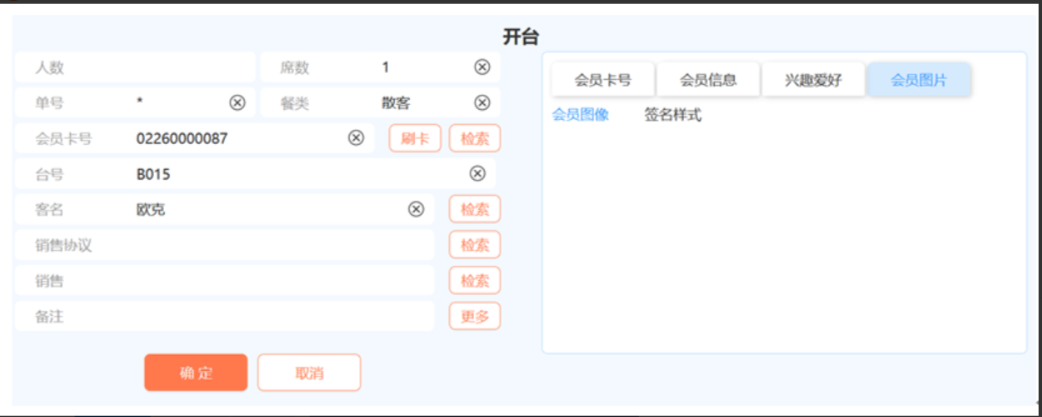
Task: Search 销售协议 using its 检索 button
Action: (x=474, y=245)
